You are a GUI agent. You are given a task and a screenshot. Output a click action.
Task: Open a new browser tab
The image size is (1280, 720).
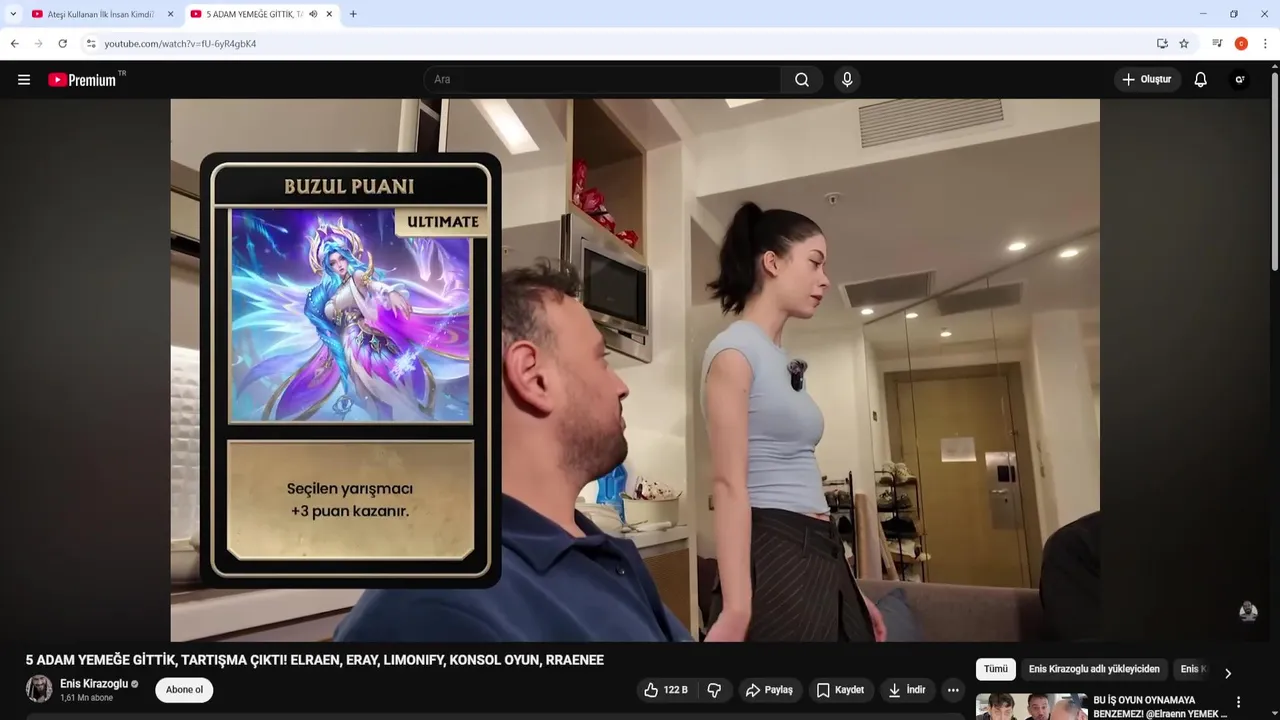[353, 14]
